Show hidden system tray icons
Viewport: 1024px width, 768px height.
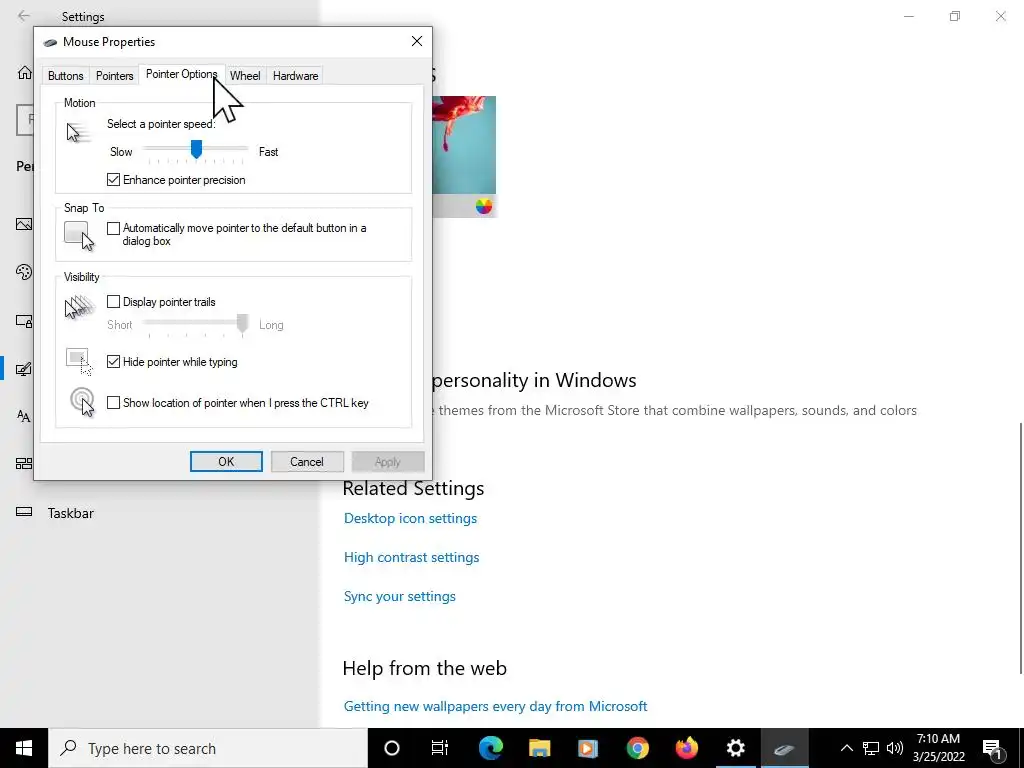point(846,748)
